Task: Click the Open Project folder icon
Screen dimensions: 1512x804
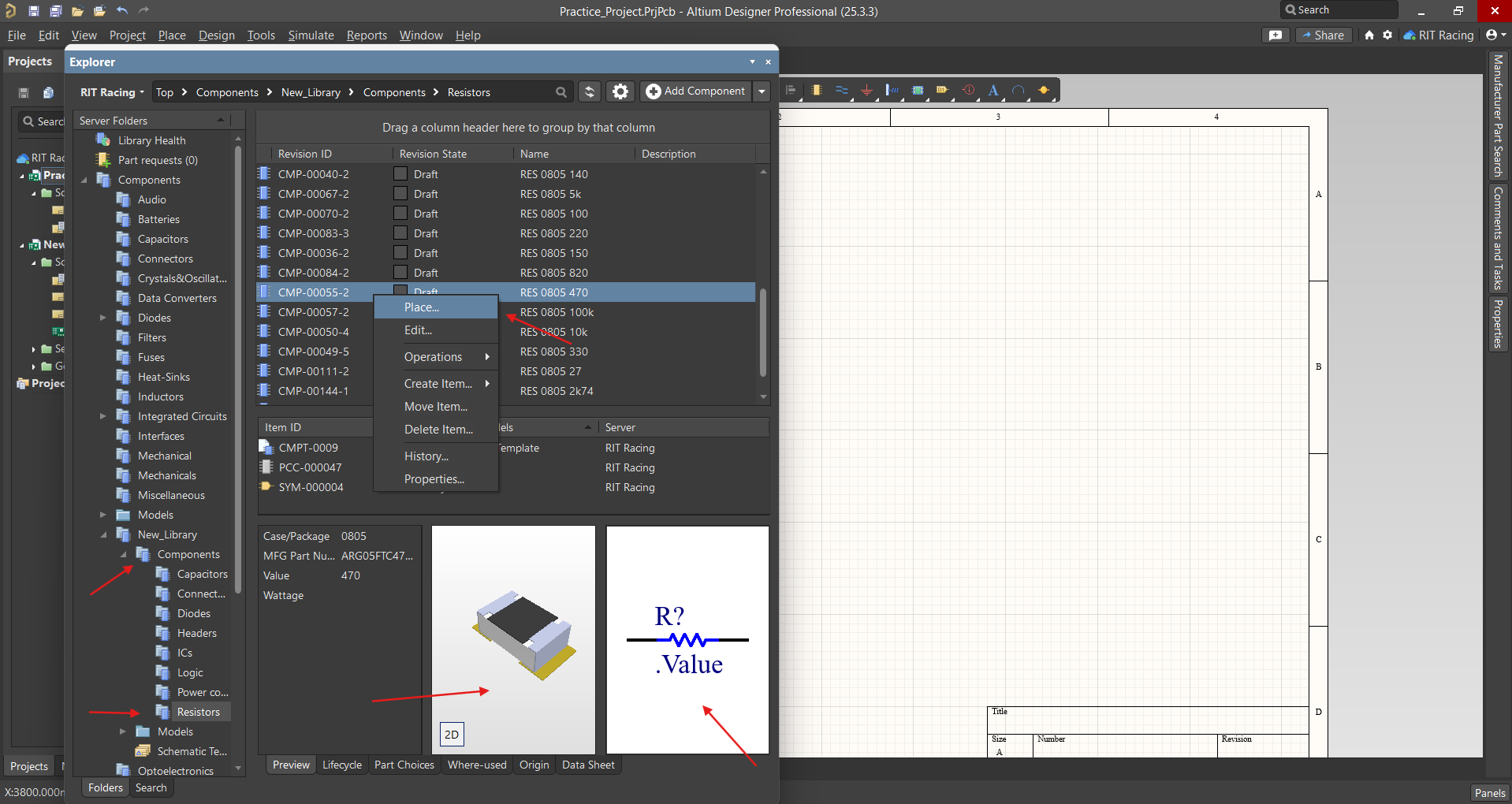Action: coord(99,11)
